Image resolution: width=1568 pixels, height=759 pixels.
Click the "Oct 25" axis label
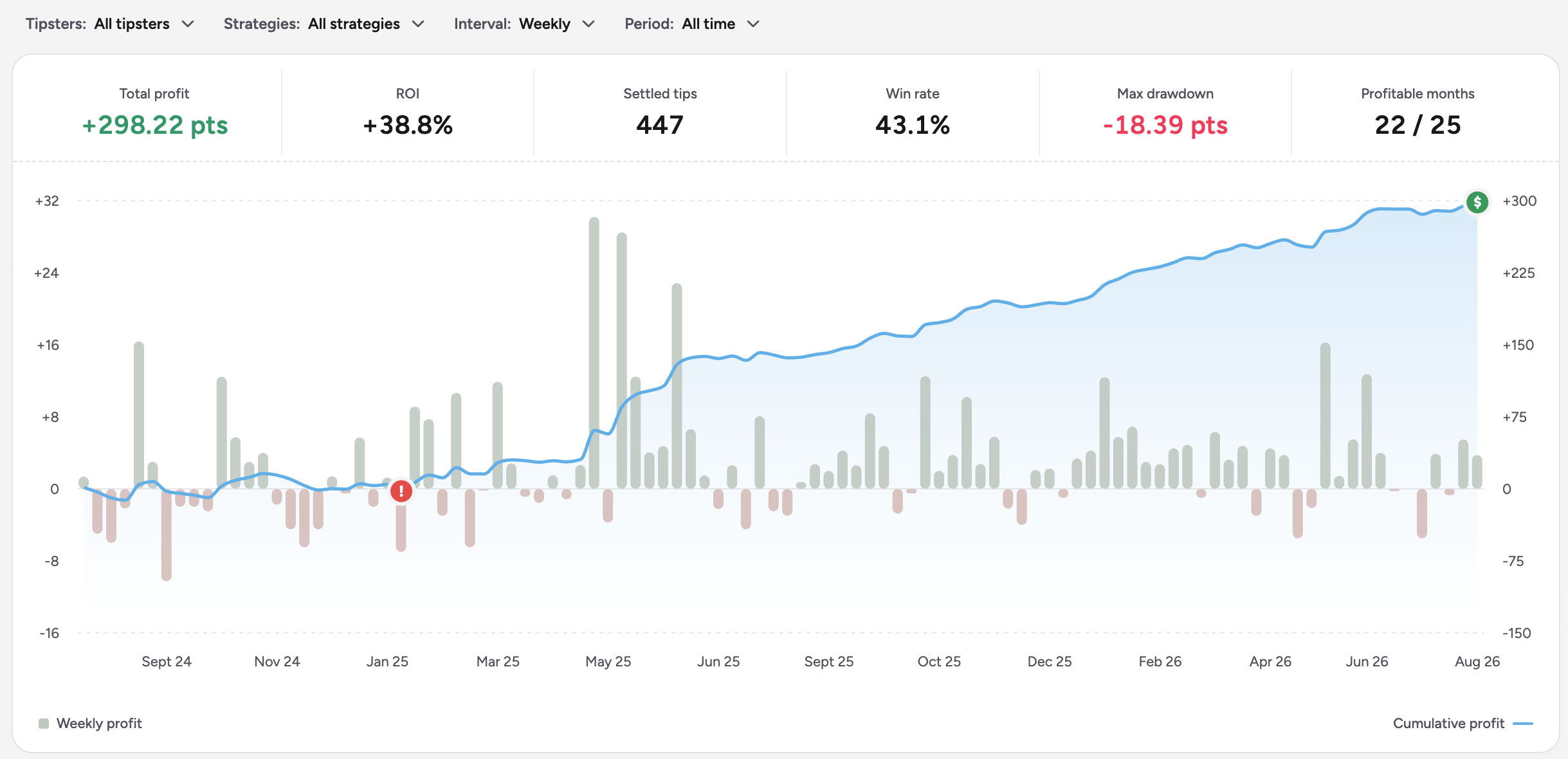939,661
